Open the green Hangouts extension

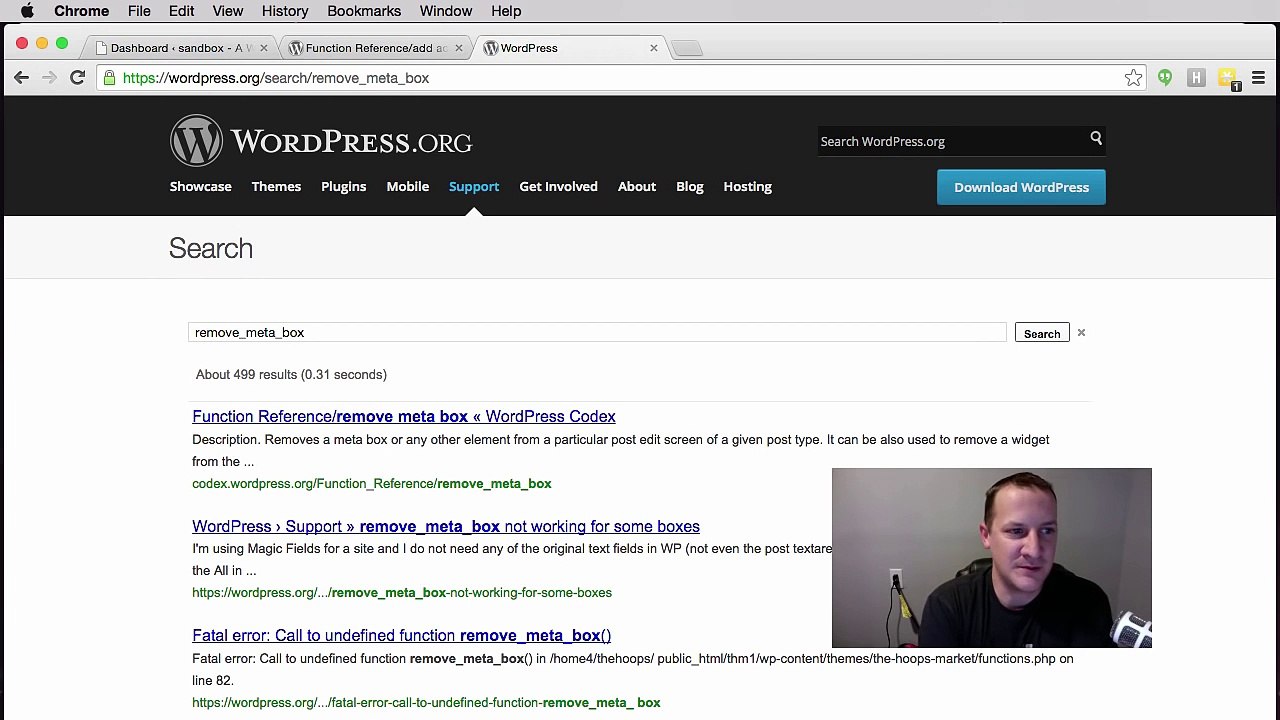[1165, 78]
